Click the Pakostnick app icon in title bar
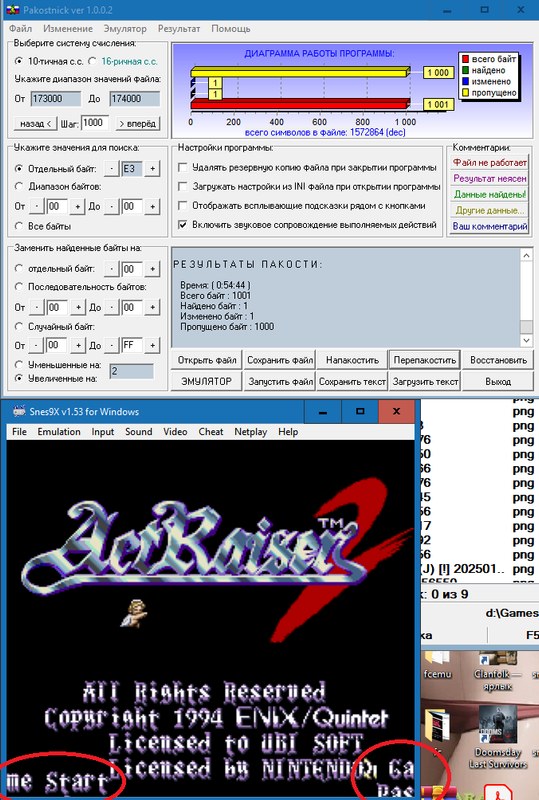 click(13, 10)
